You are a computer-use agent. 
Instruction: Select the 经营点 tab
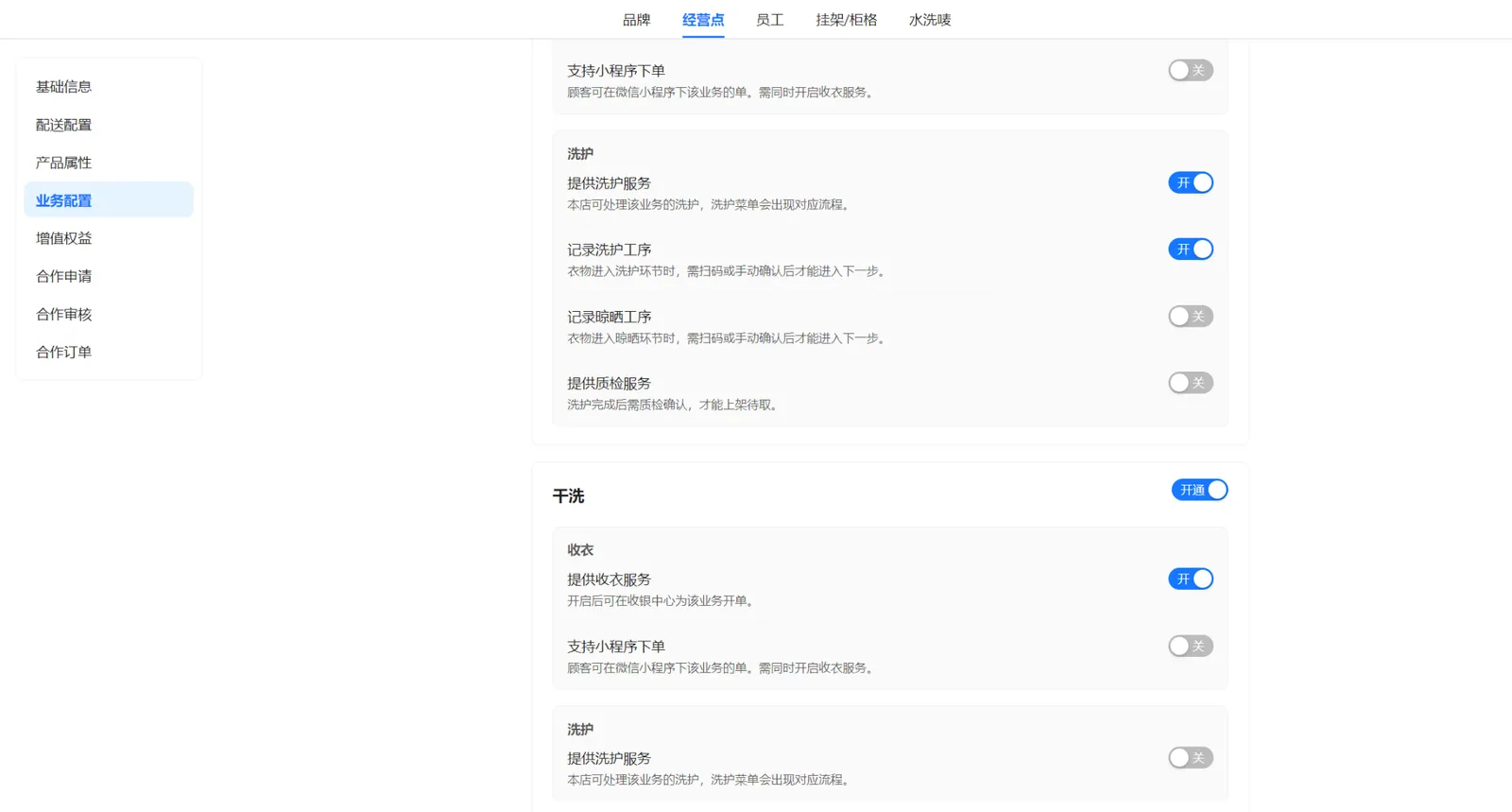pos(703,20)
